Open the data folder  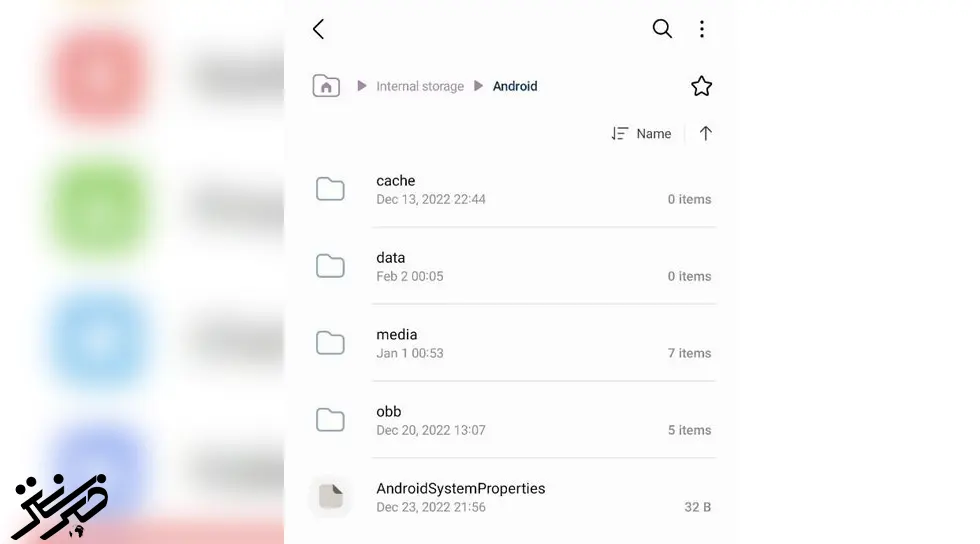pyautogui.click(x=513, y=266)
